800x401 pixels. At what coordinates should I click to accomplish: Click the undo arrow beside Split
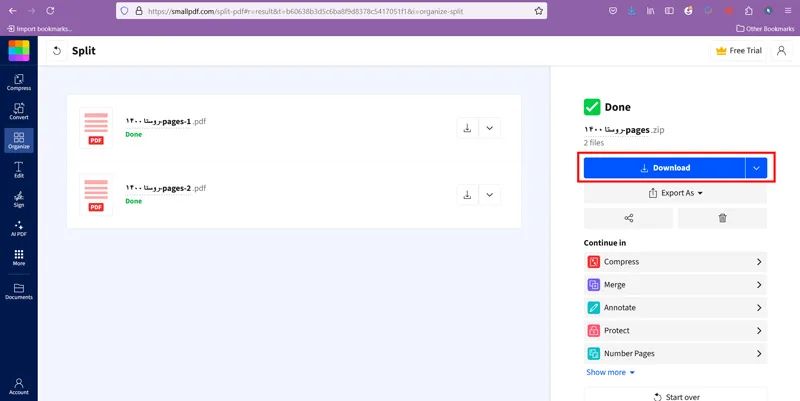coord(57,51)
